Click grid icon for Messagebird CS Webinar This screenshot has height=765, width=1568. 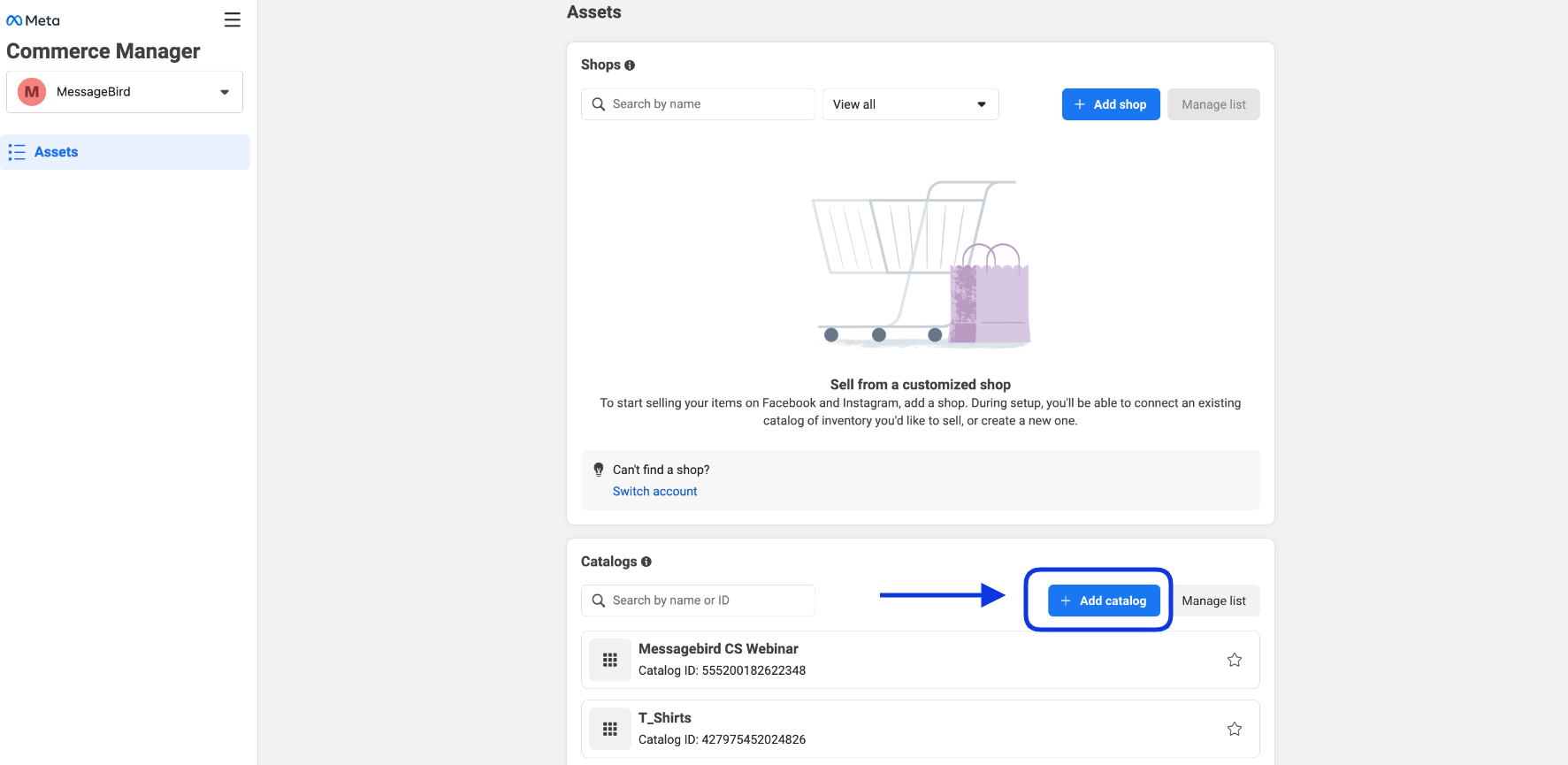tap(609, 660)
